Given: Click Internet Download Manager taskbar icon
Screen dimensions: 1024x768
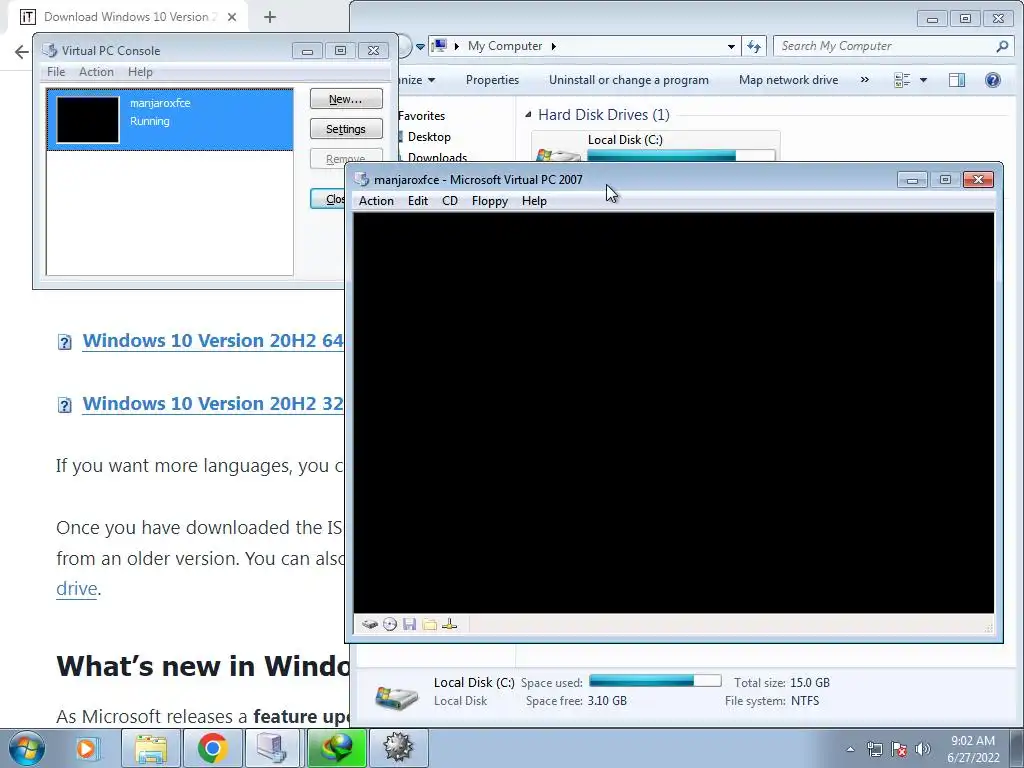Looking at the screenshot, I should [x=336, y=748].
